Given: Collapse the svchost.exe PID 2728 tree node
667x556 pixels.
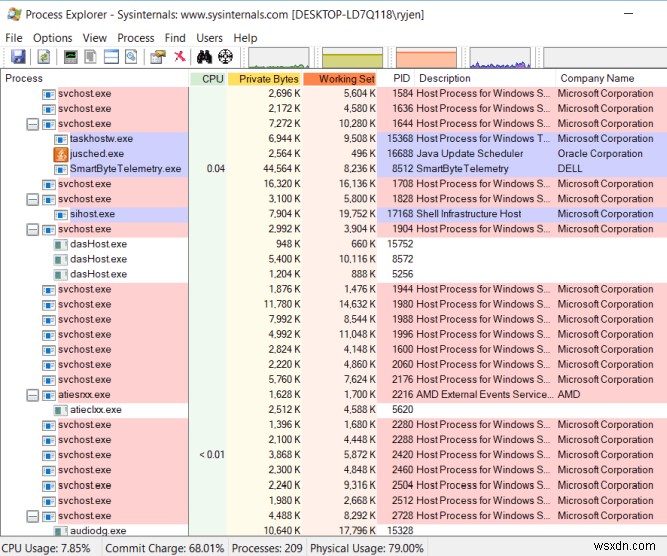Looking at the screenshot, I should [x=33, y=516].
